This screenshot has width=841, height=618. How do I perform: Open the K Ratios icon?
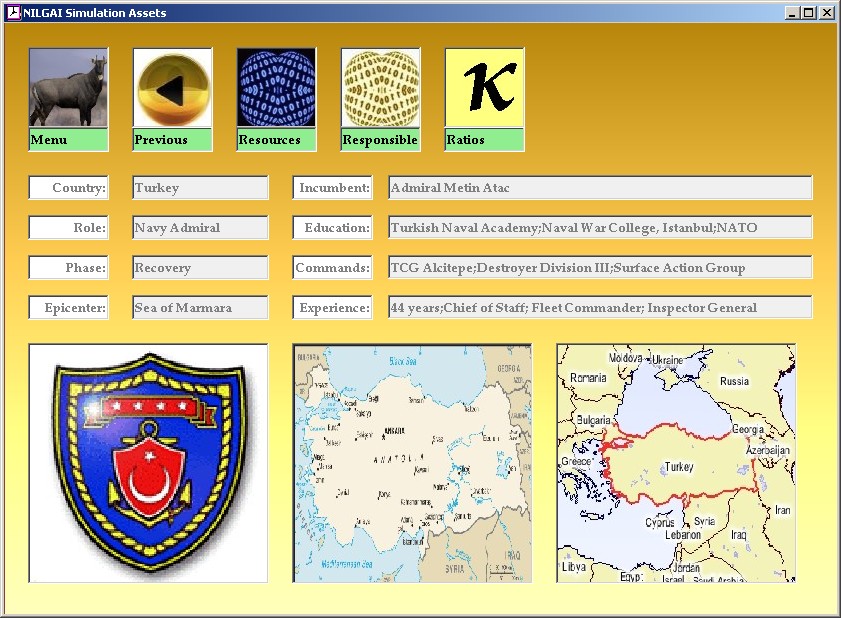click(484, 89)
